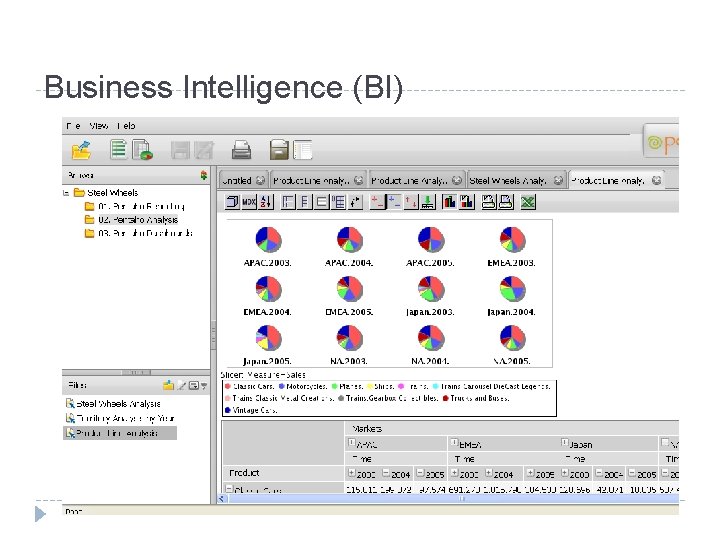Open the Steel Wheels Analysis file
The height and width of the screenshot is (540, 720).
[113, 404]
